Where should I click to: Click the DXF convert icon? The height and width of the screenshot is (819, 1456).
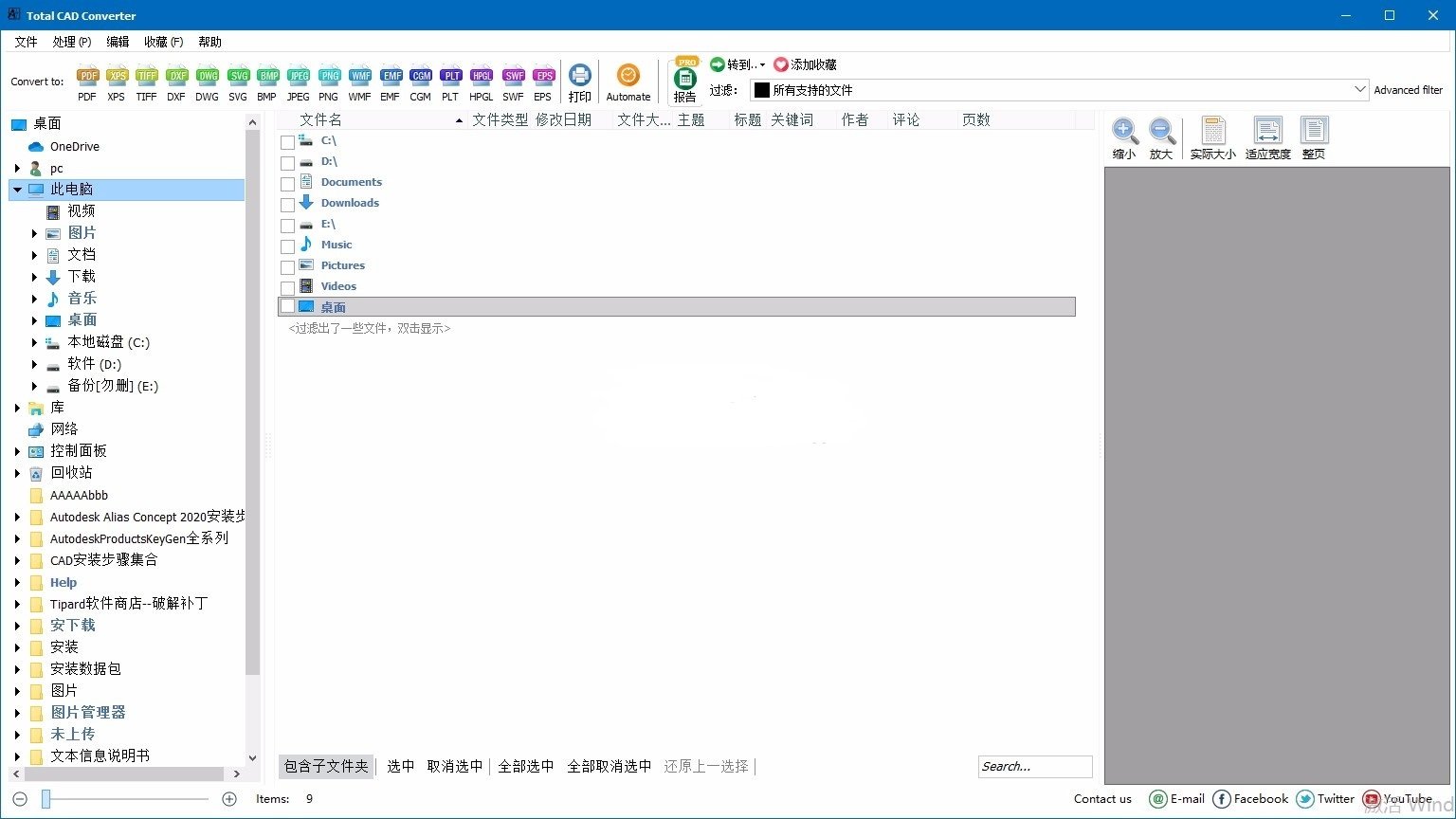(177, 82)
